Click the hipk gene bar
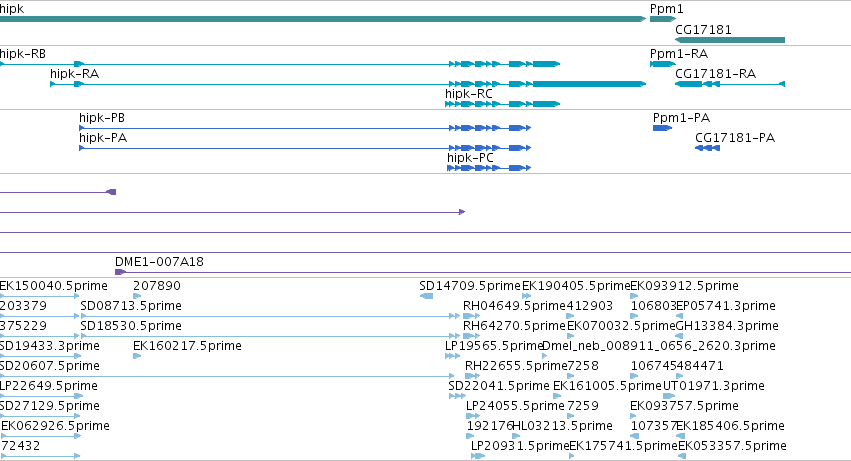Screen dimensions: 851x461 click(323, 19)
